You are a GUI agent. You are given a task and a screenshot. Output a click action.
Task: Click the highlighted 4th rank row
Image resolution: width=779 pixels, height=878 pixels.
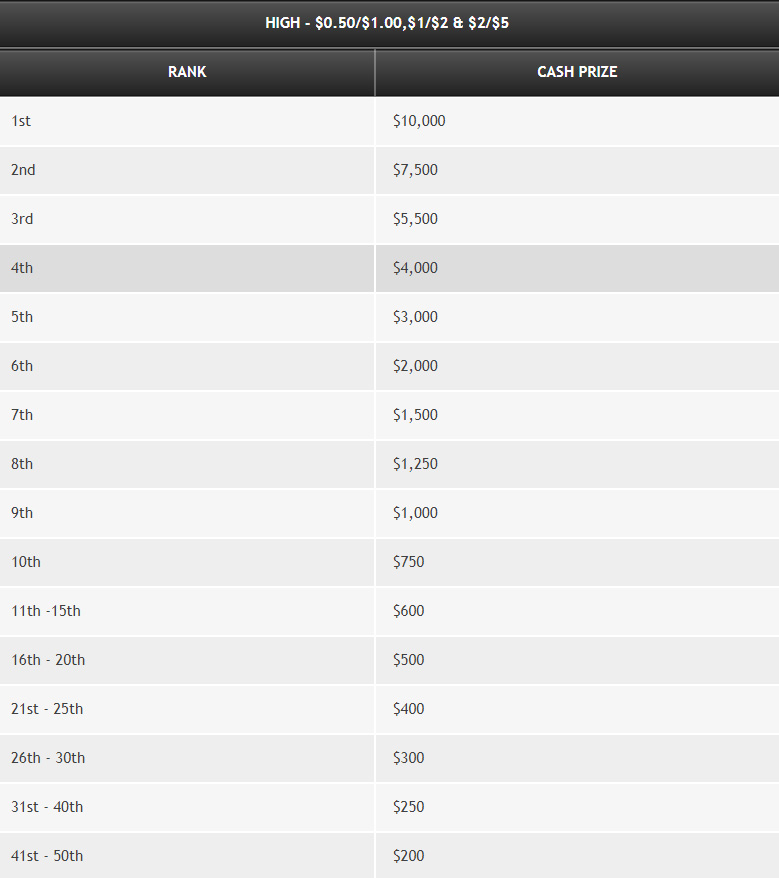point(389,268)
